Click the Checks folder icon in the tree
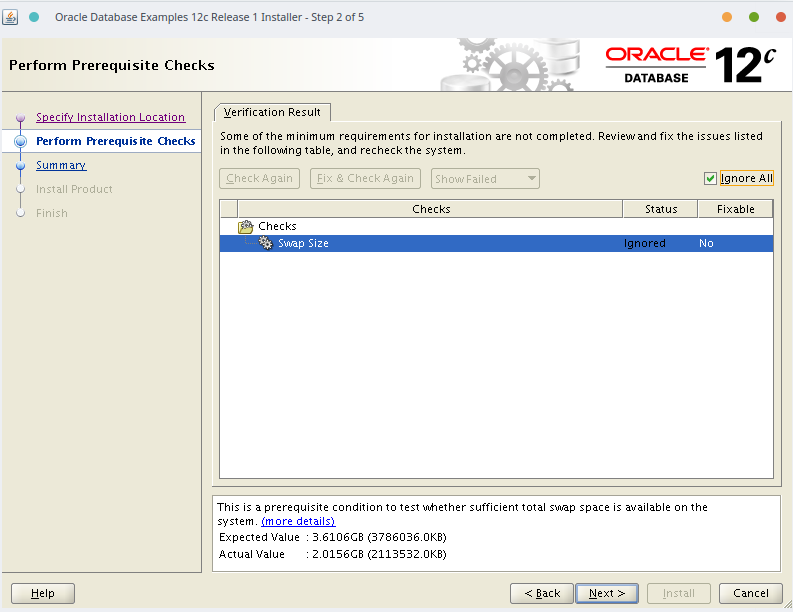 pos(245,226)
